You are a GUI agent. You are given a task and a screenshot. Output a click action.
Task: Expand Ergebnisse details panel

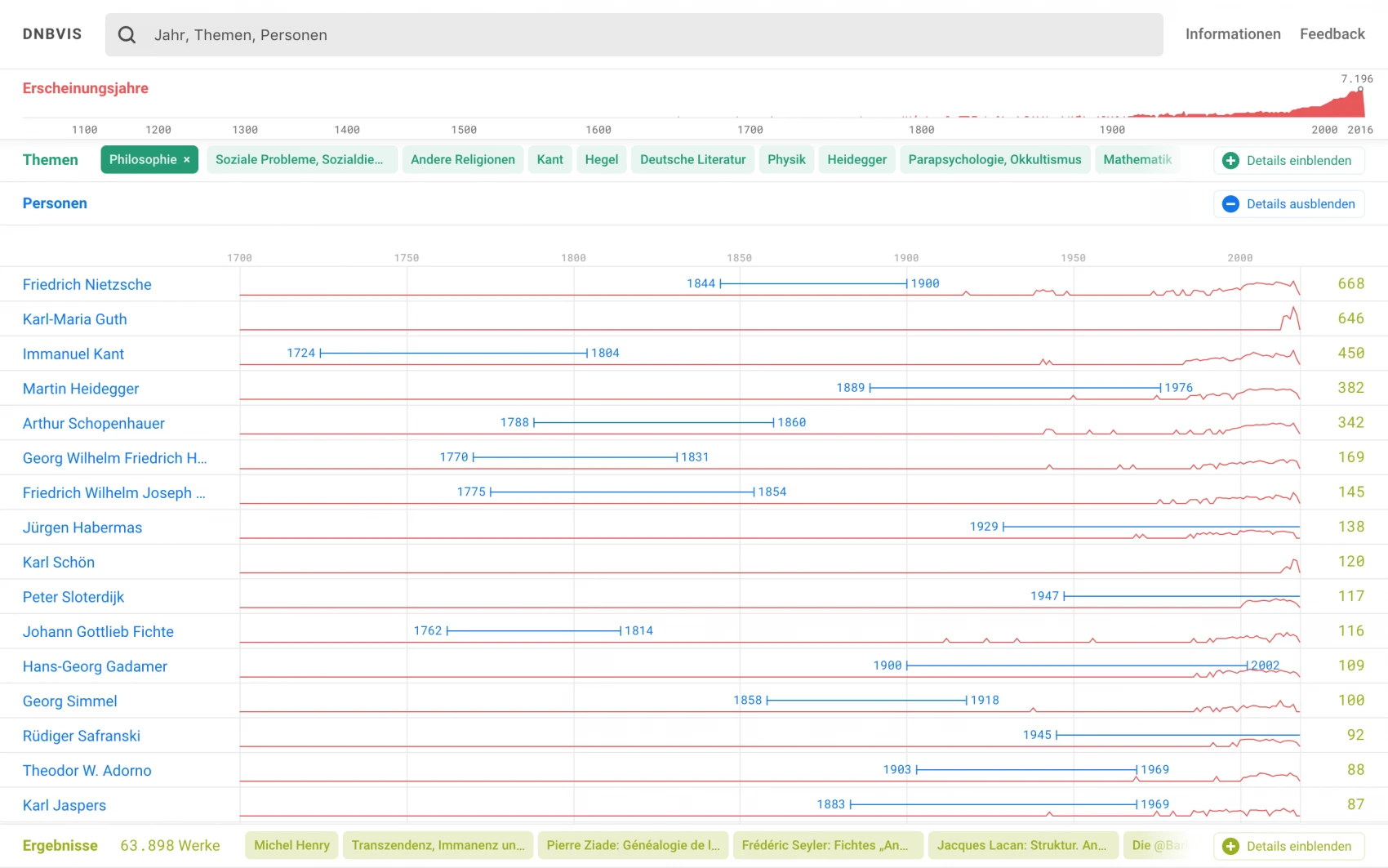[1298, 847]
